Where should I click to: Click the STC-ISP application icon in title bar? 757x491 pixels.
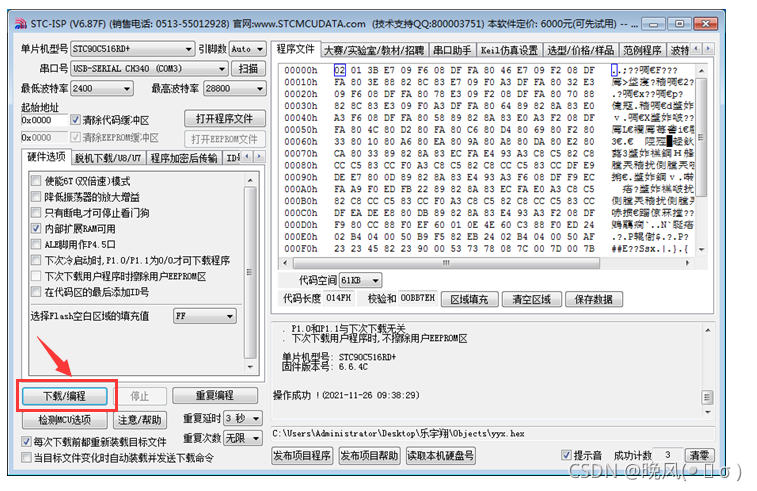pos(21,24)
